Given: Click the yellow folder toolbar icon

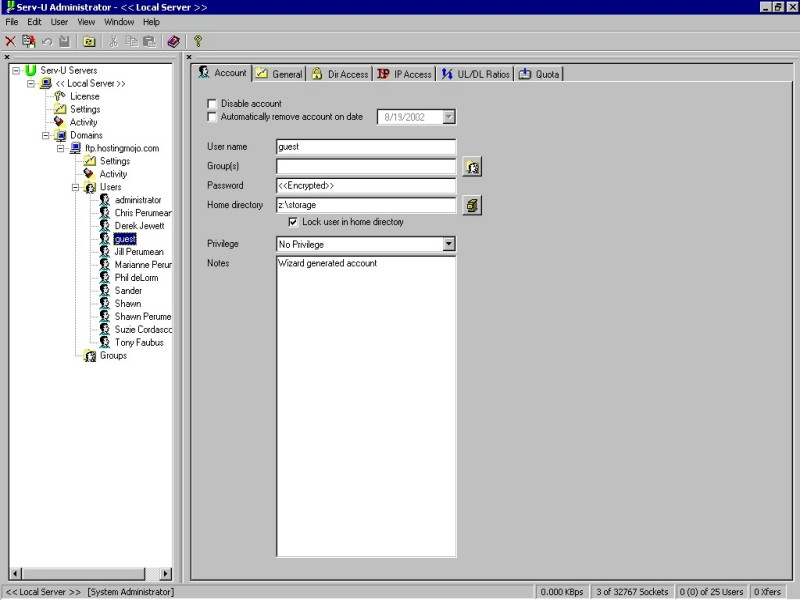Looking at the screenshot, I should point(89,41).
